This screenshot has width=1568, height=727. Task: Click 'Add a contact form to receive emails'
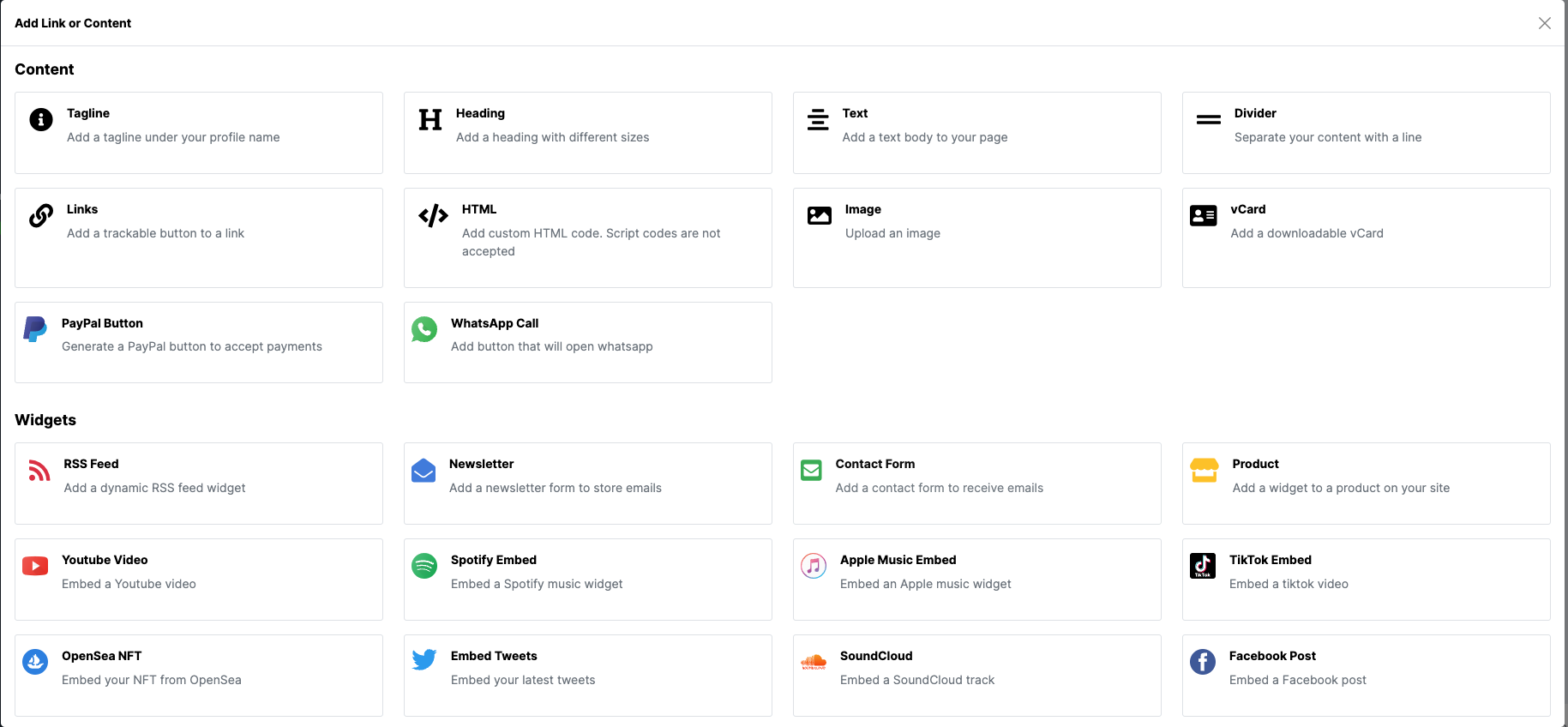pos(940,488)
